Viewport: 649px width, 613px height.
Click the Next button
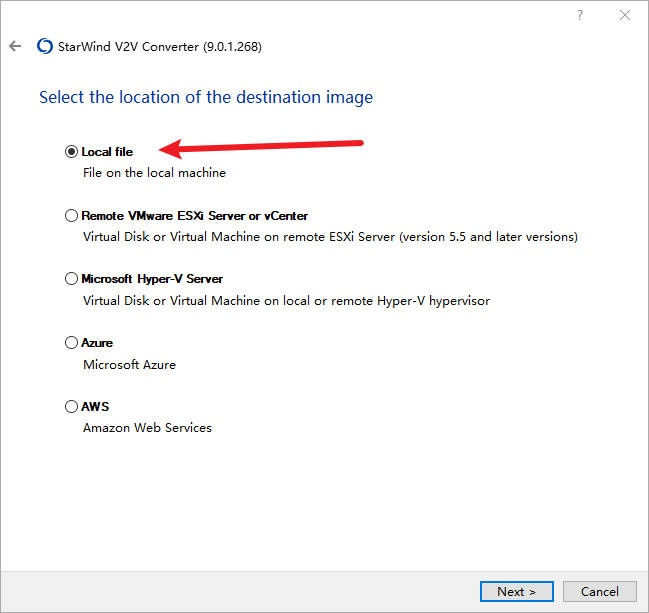point(517,591)
